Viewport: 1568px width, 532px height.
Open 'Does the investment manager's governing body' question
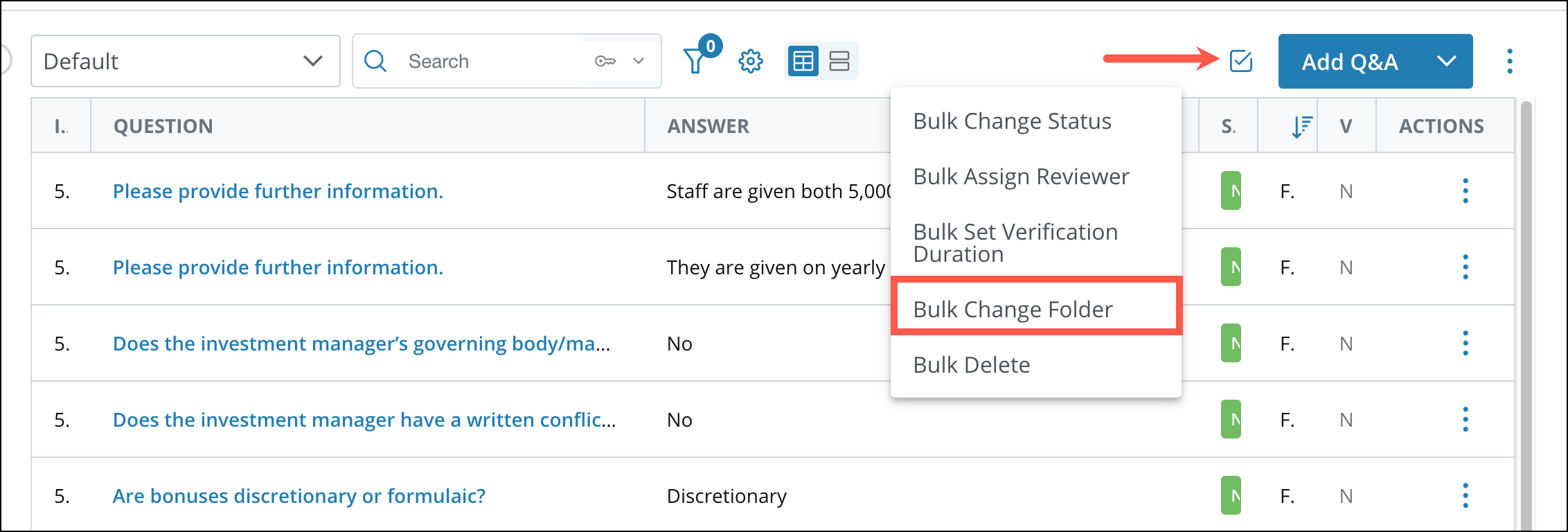point(362,344)
